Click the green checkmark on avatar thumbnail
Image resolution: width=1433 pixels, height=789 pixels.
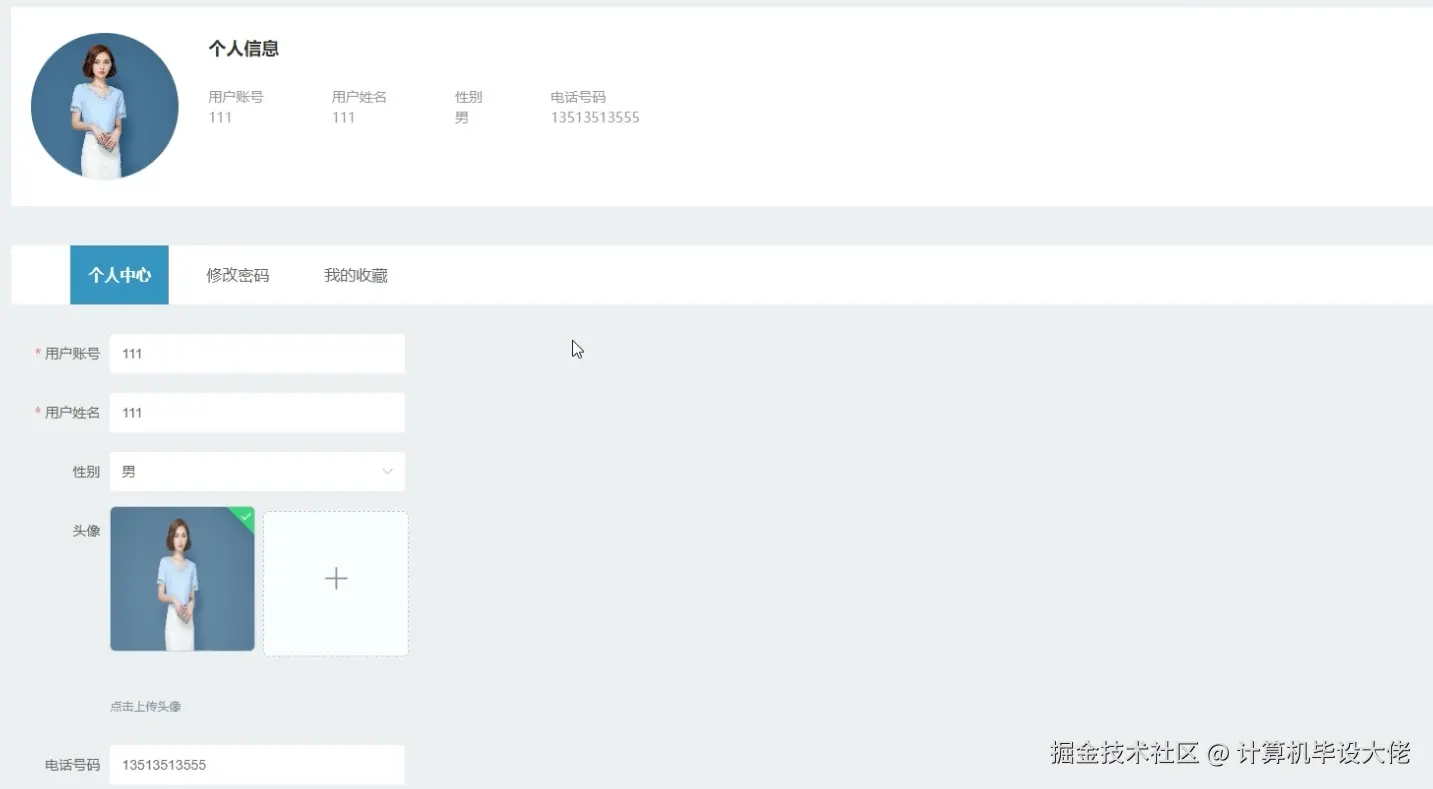(244, 516)
